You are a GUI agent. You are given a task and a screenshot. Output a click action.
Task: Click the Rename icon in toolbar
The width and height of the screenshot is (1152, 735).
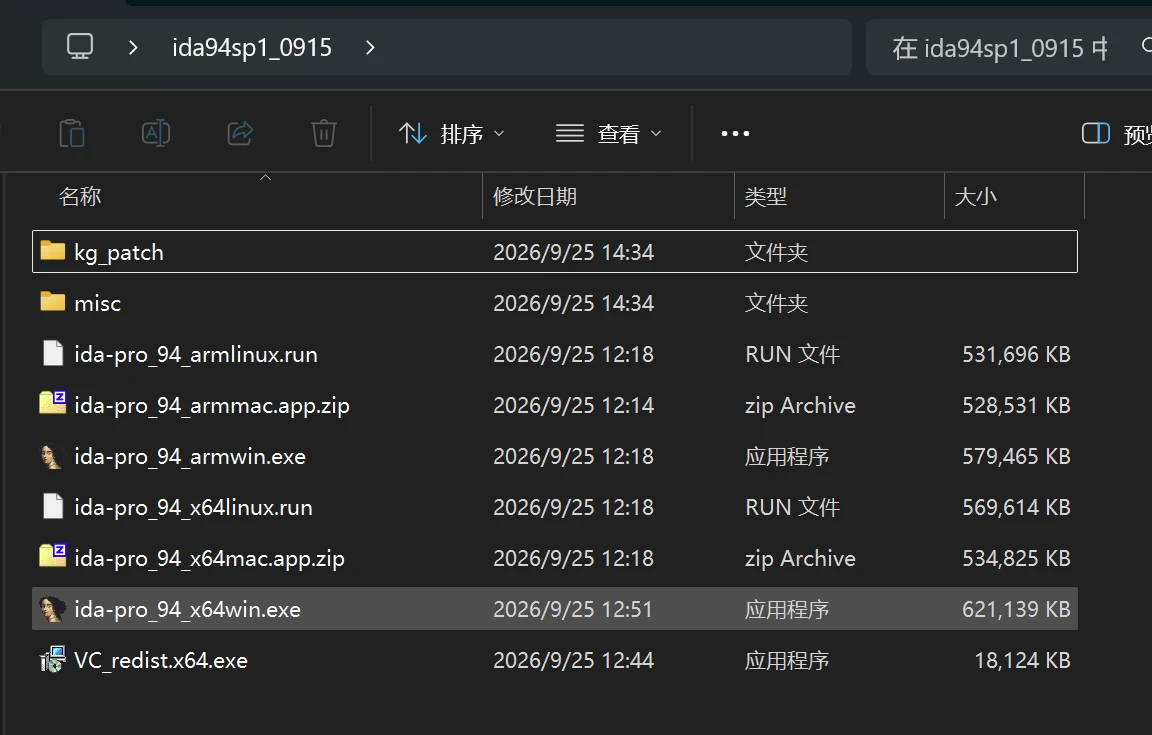(x=156, y=134)
